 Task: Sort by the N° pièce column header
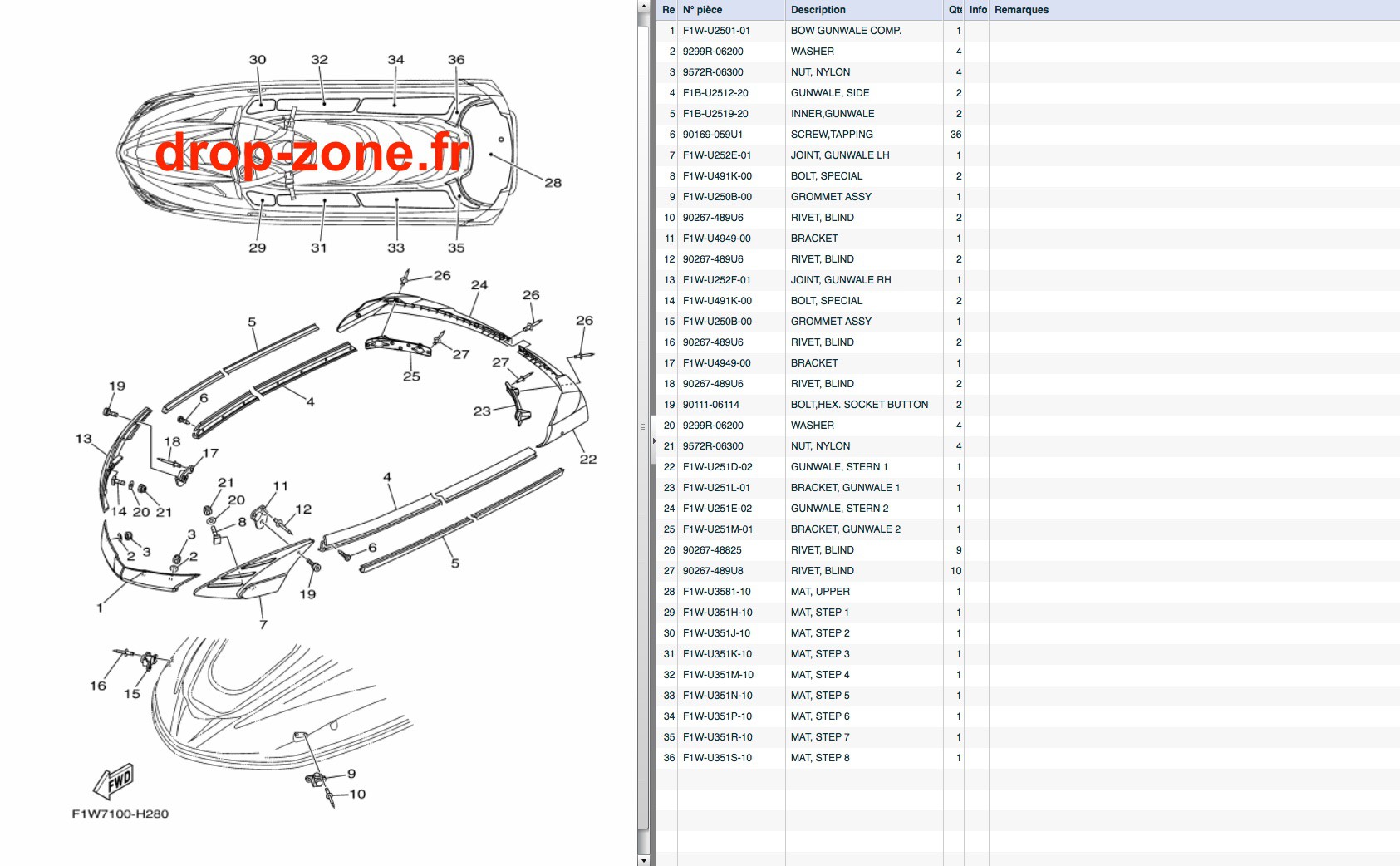click(x=731, y=10)
